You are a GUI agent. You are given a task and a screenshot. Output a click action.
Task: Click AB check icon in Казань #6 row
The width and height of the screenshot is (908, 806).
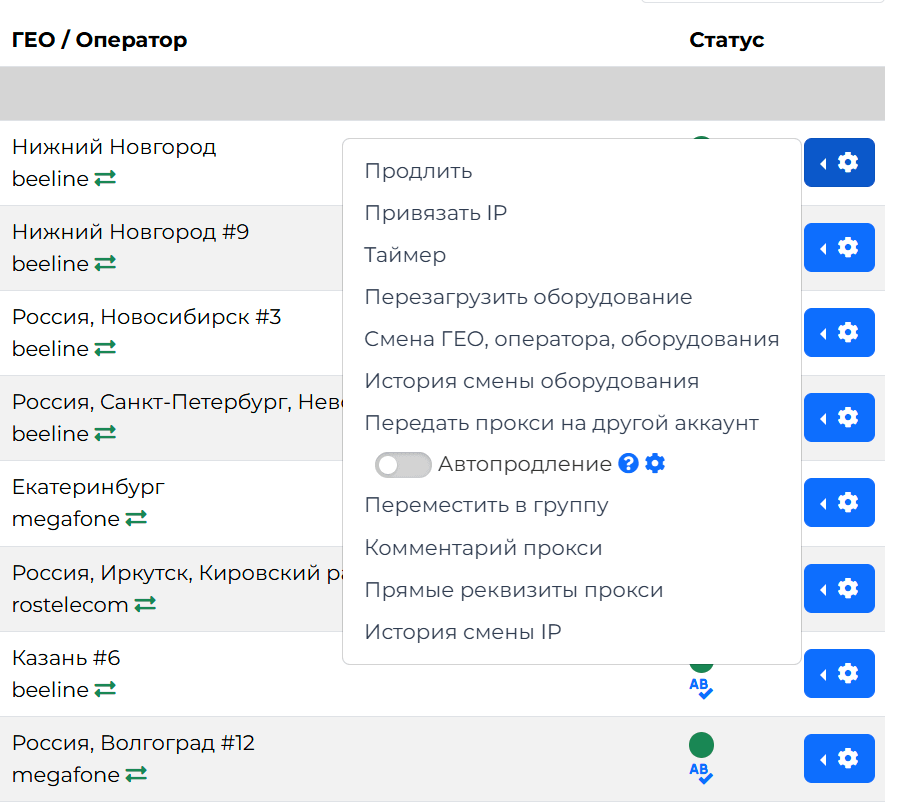[x=701, y=687]
